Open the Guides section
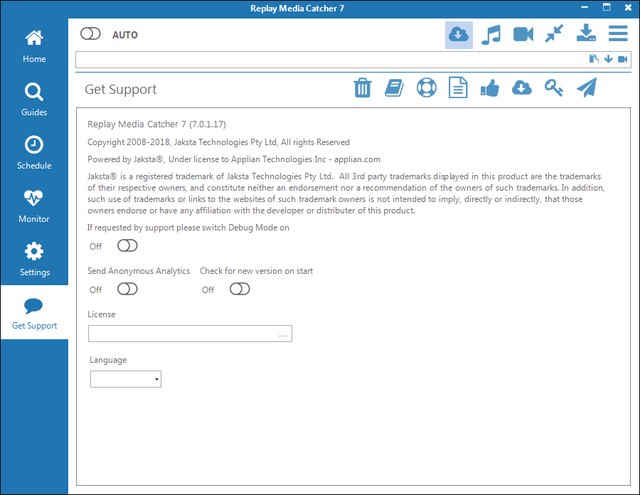 click(x=34, y=99)
